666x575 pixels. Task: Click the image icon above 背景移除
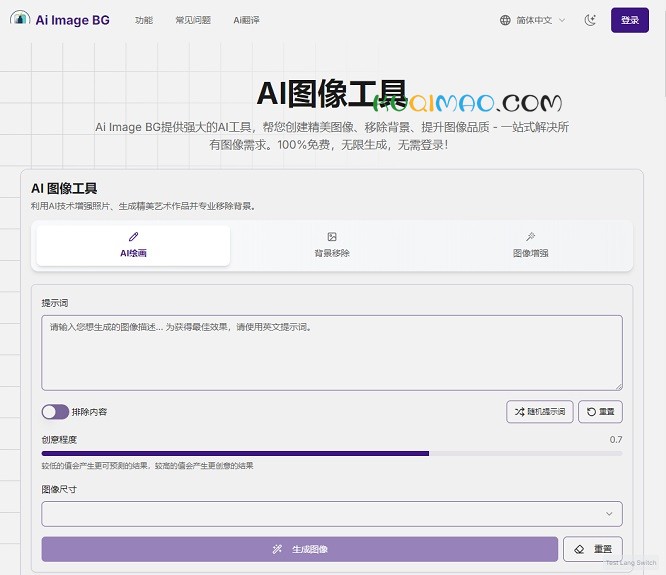click(x=332, y=237)
